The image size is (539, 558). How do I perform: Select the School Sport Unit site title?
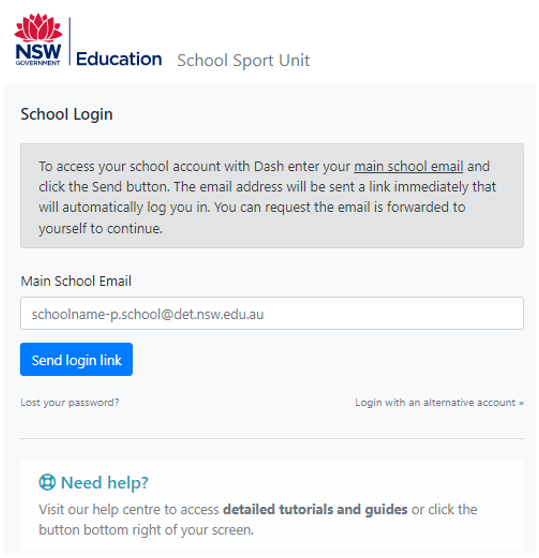pyautogui.click(x=243, y=60)
